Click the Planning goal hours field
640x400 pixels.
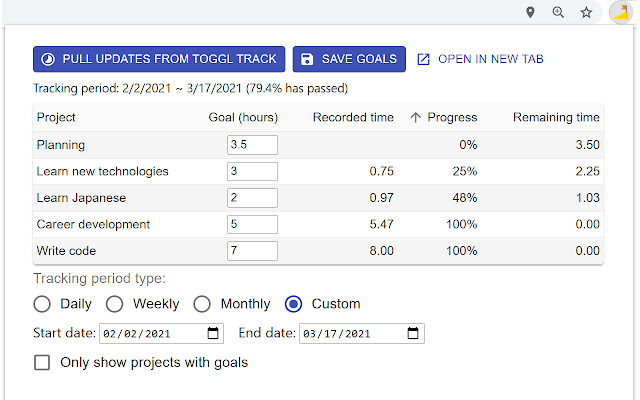(x=252, y=145)
